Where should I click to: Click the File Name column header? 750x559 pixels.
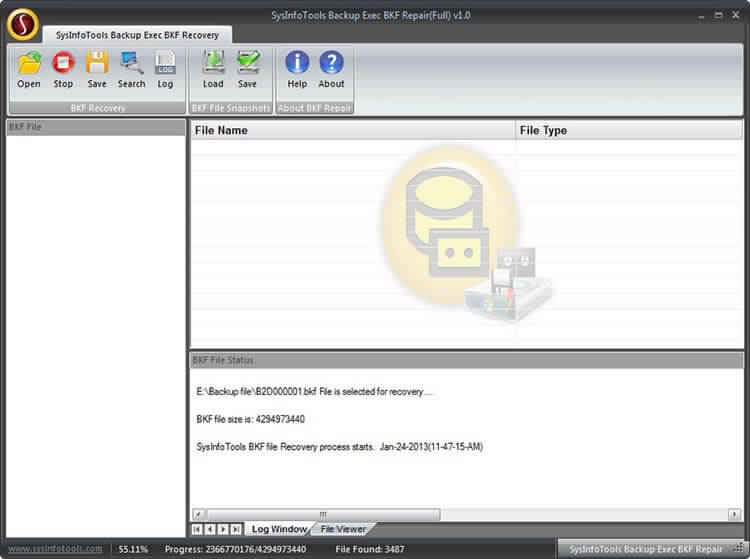tap(353, 131)
